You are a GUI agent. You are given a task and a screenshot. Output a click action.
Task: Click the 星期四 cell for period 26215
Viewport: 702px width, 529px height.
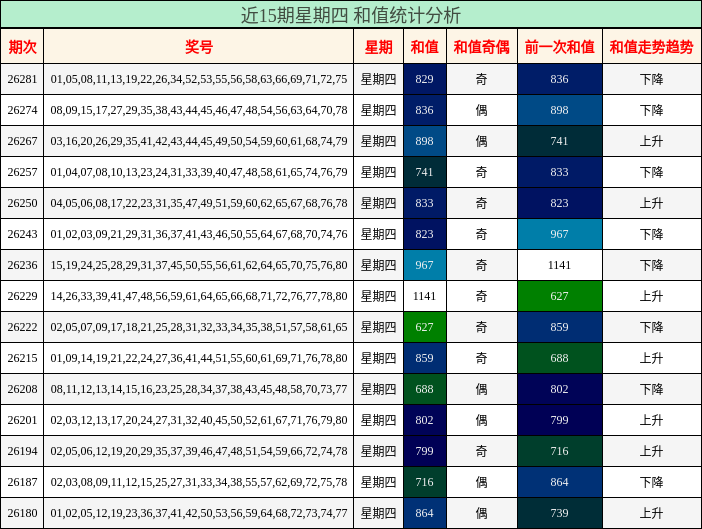point(378,358)
